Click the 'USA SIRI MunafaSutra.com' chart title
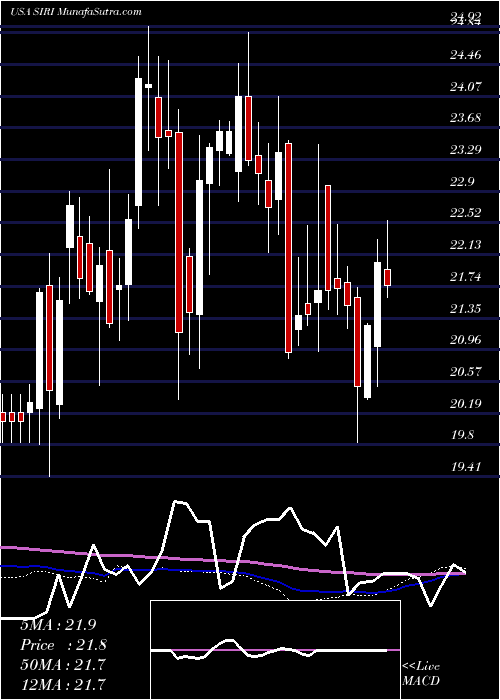500x700 pixels. 75,12
